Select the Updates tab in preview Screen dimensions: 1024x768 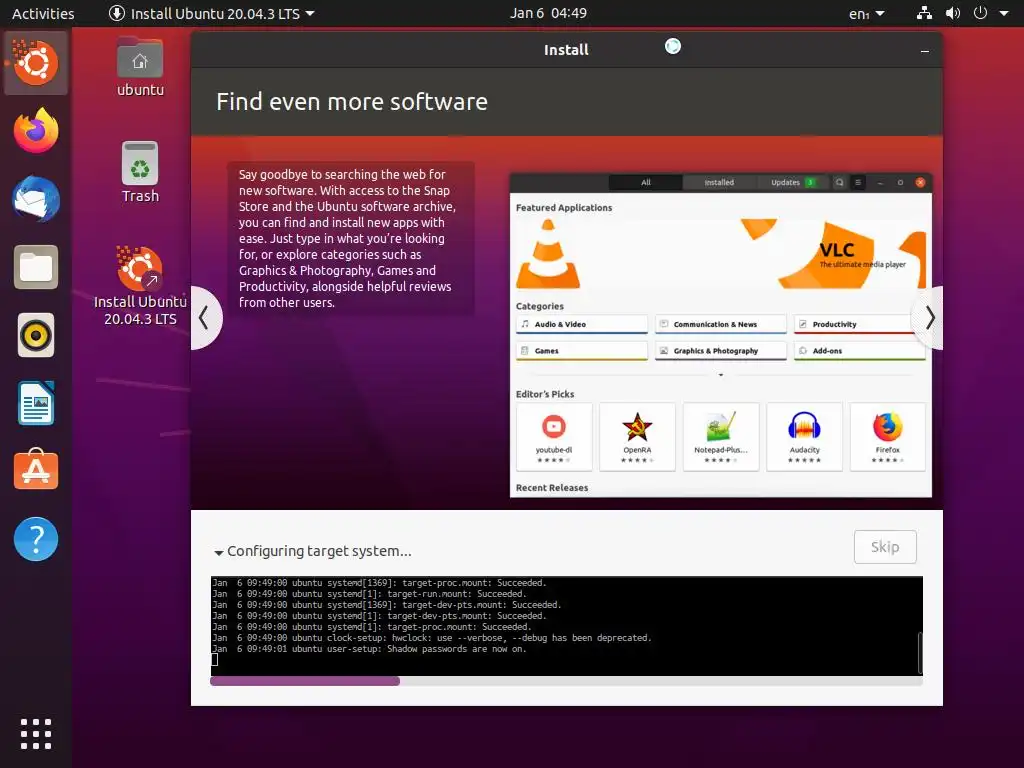(792, 182)
